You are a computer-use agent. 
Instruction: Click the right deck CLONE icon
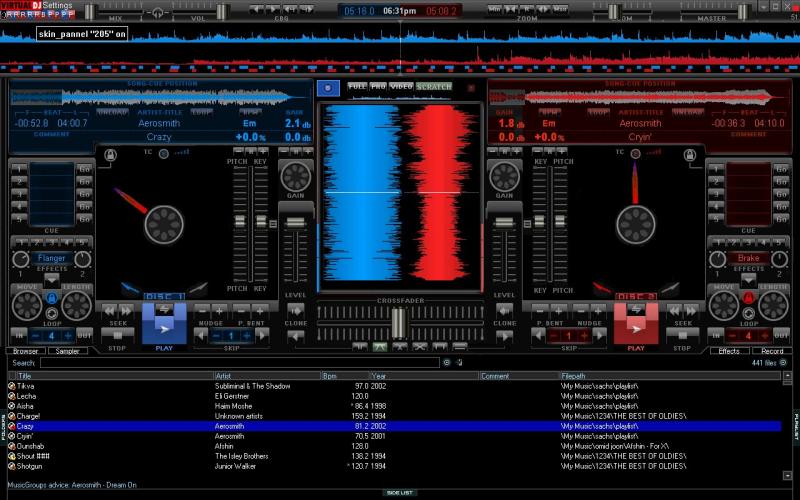pyautogui.click(x=504, y=310)
